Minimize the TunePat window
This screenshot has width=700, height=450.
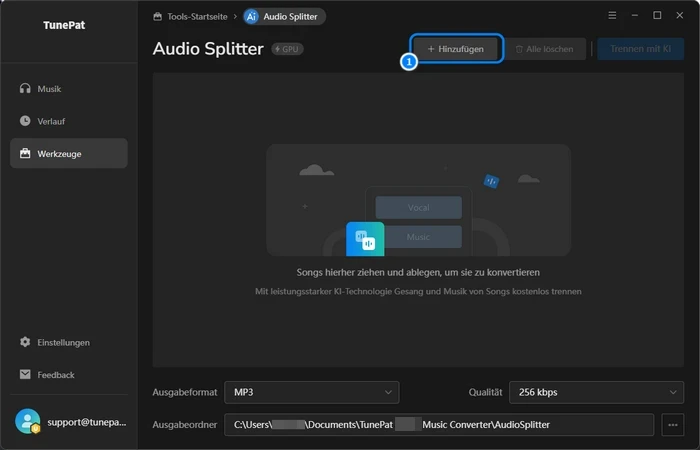coord(635,16)
